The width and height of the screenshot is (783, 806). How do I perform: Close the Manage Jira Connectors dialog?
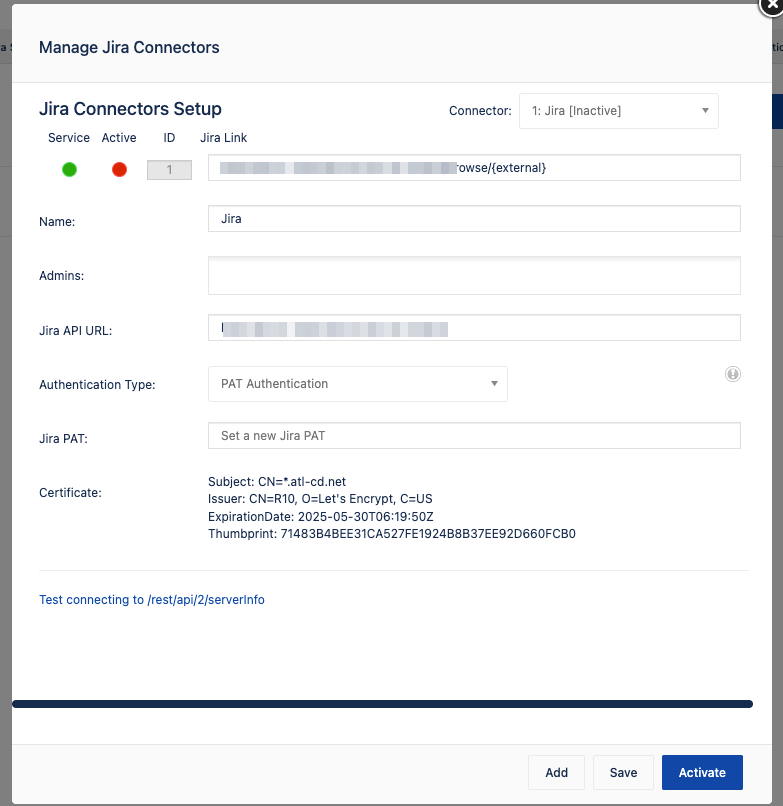(771, 5)
